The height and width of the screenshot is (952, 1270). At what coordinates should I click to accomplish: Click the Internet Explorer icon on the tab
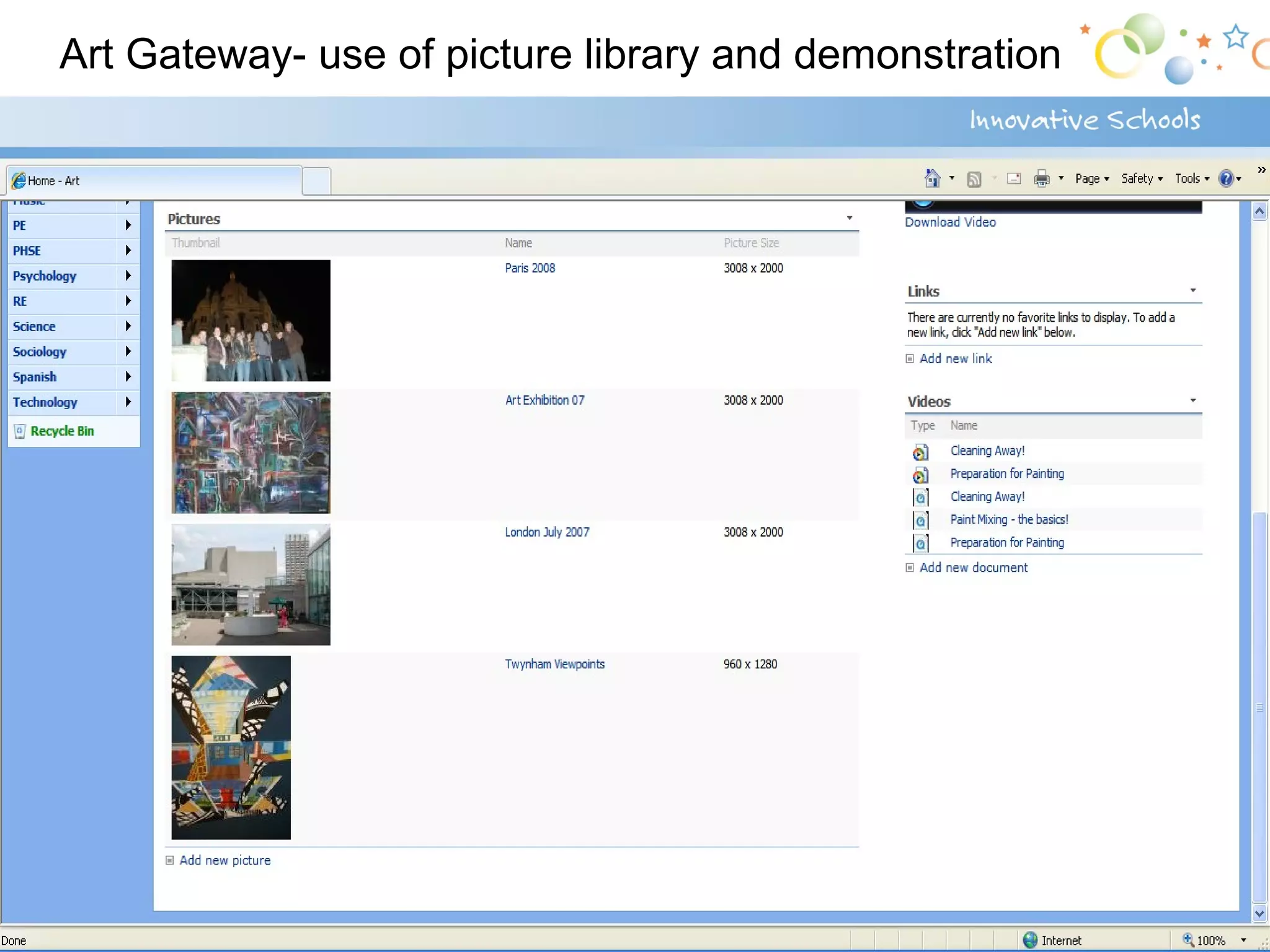click(19, 180)
